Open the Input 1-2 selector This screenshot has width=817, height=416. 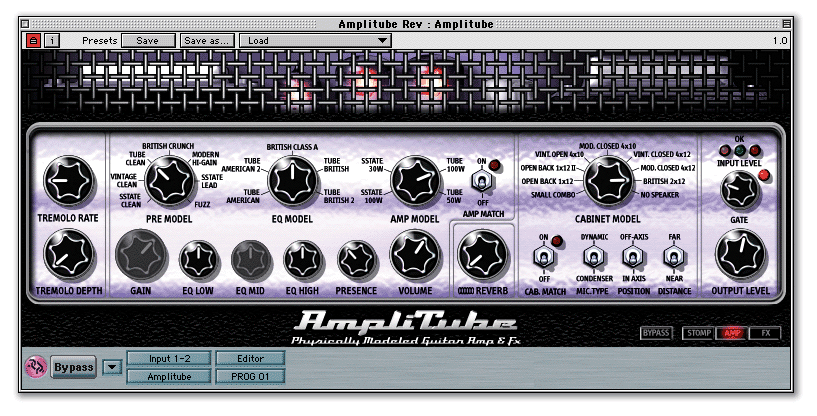pyautogui.click(x=169, y=358)
